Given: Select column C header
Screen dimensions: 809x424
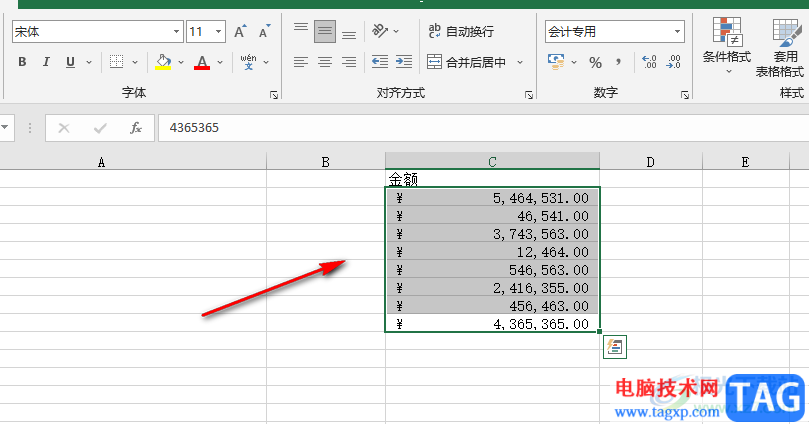Looking at the screenshot, I should click(492, 161).
